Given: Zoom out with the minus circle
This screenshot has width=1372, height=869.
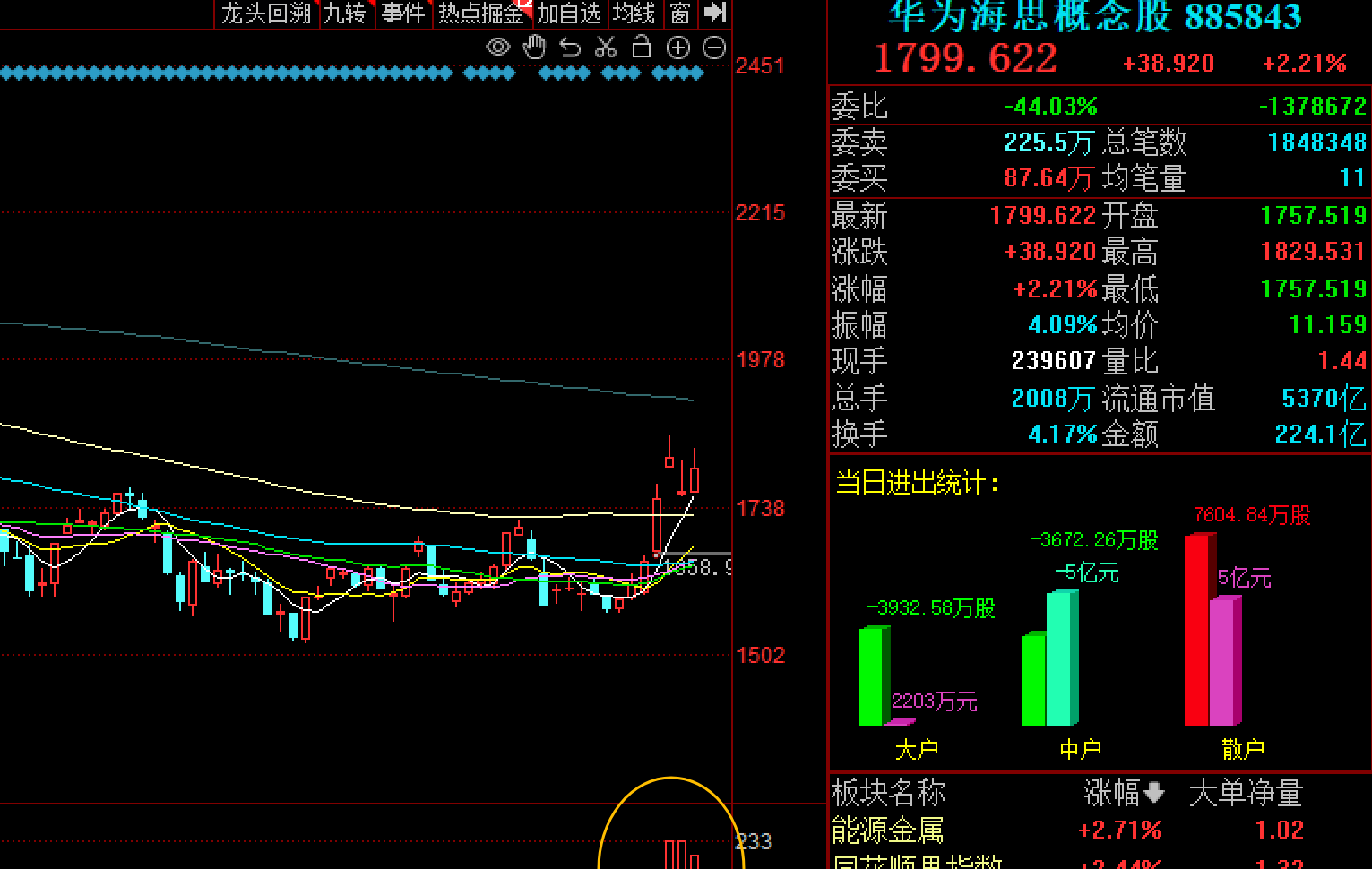Looking at the screenshot, I should [714, 48].
